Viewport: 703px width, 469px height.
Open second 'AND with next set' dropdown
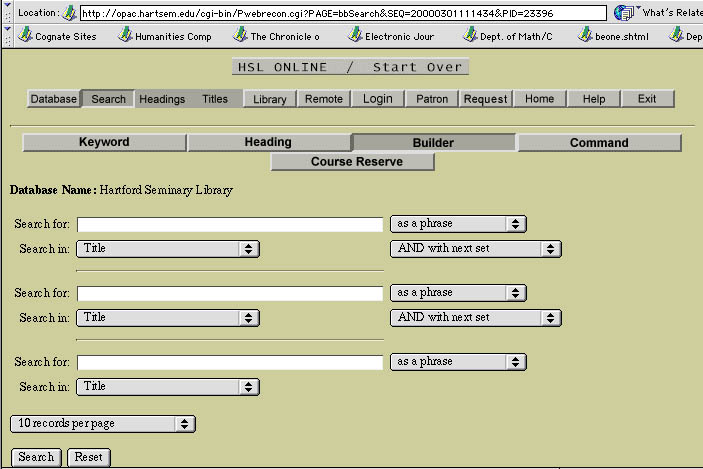coord(476,318)
